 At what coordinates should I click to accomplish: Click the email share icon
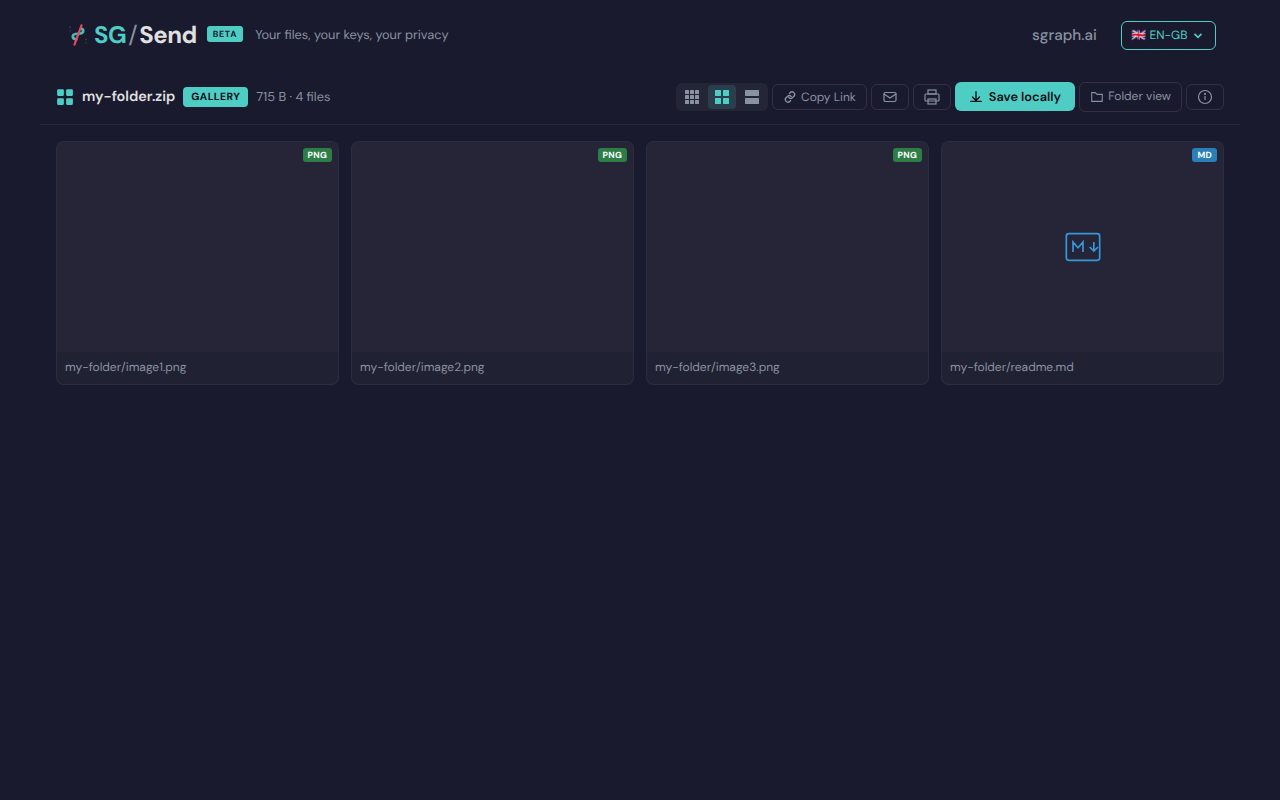click(890, 97)
